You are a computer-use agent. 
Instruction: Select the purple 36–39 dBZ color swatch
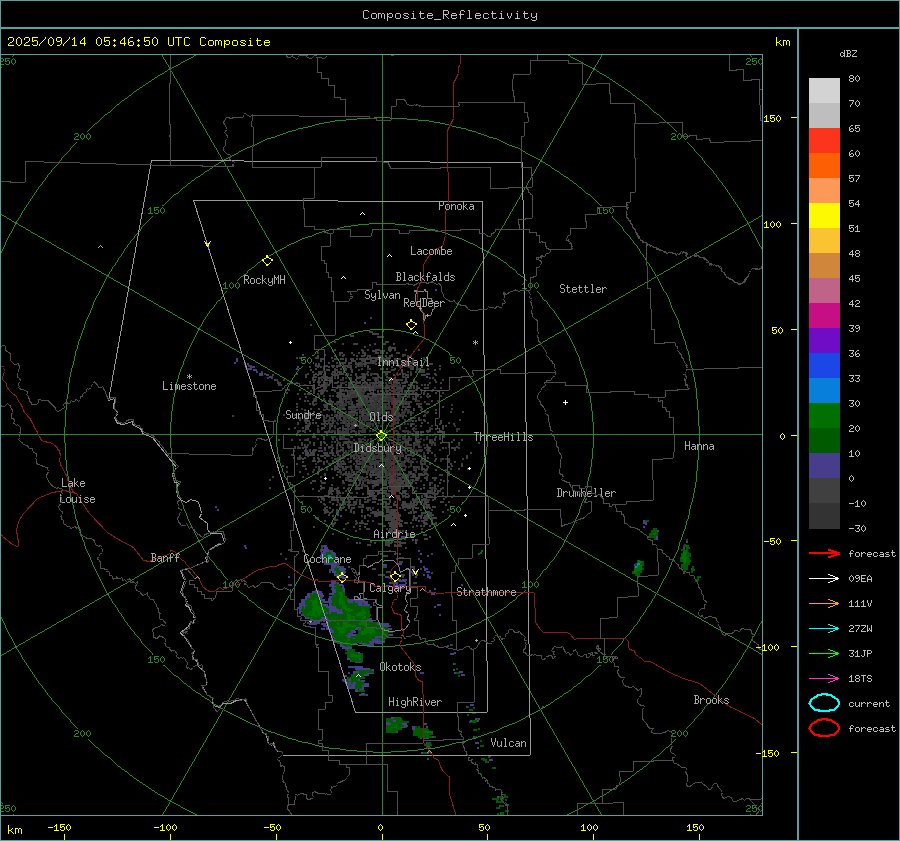pyautogui.click(x=824, y=341)
